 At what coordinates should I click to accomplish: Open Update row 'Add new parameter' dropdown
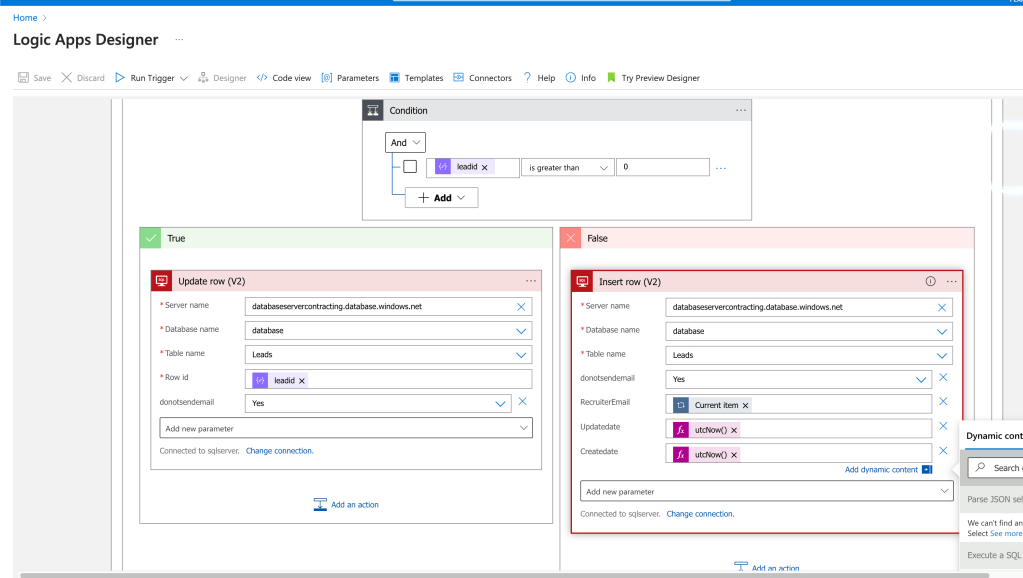coord(346,429)
